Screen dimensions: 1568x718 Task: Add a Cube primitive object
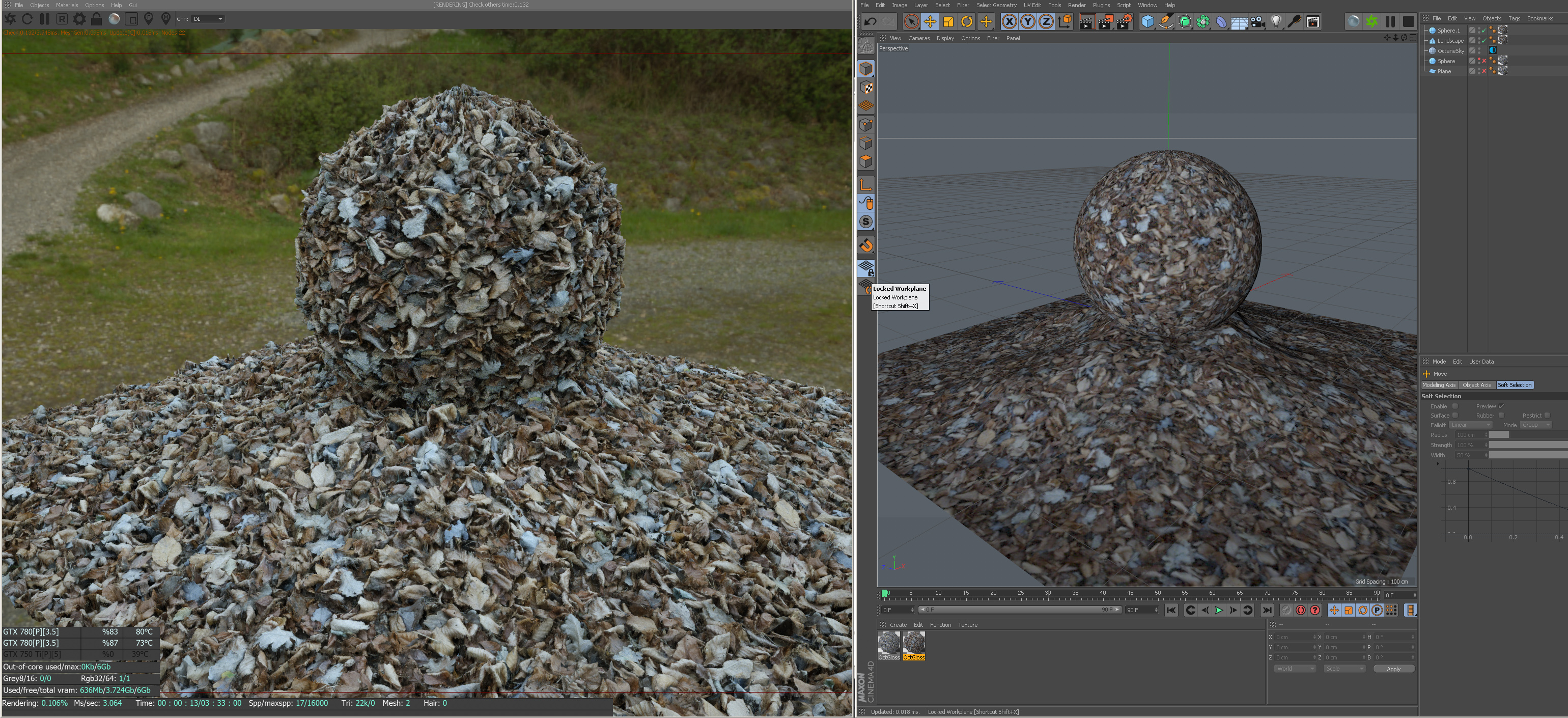pyautogui.click(x=1147, y=22)
